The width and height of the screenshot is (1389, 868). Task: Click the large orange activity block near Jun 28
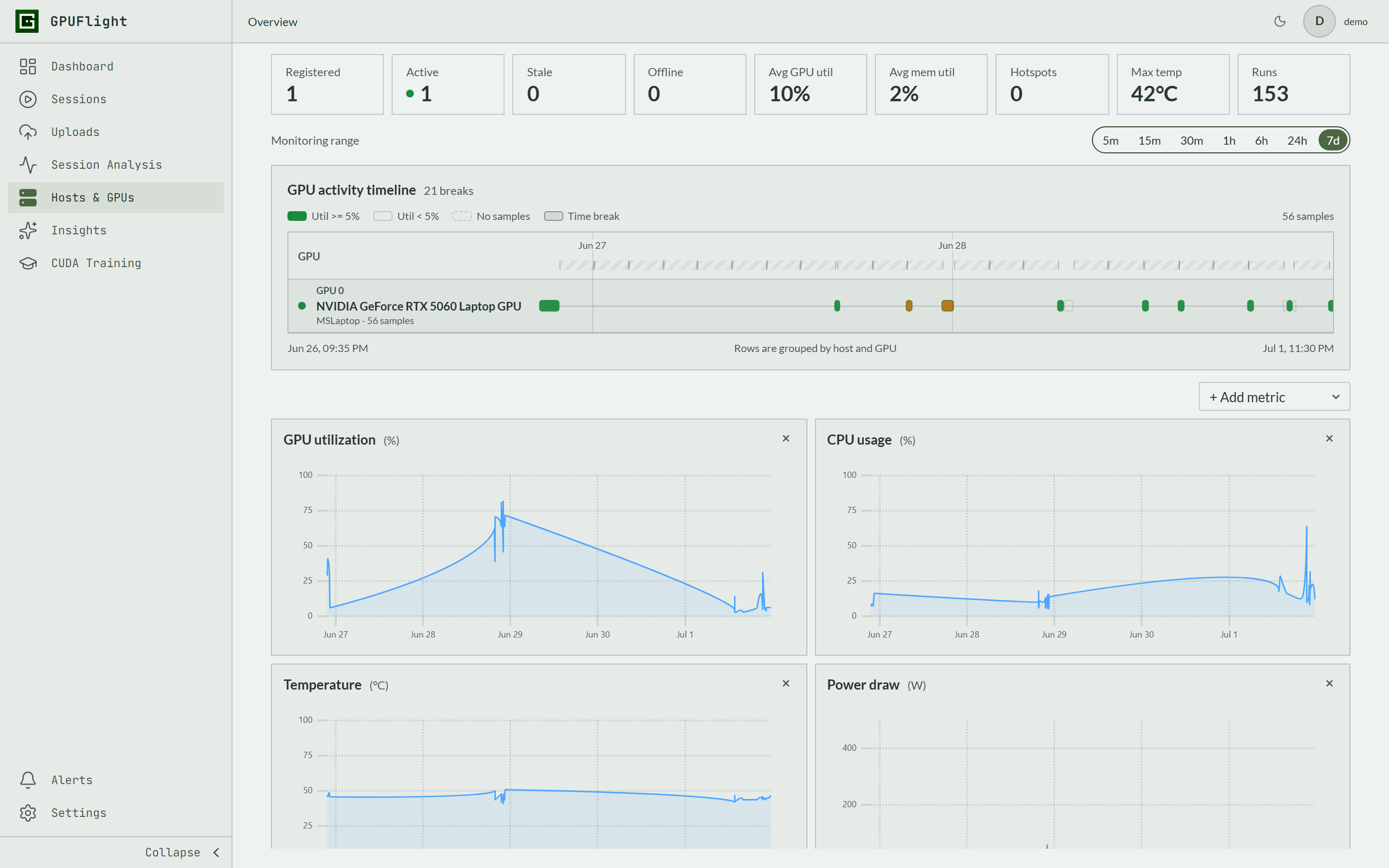[948, 305]
